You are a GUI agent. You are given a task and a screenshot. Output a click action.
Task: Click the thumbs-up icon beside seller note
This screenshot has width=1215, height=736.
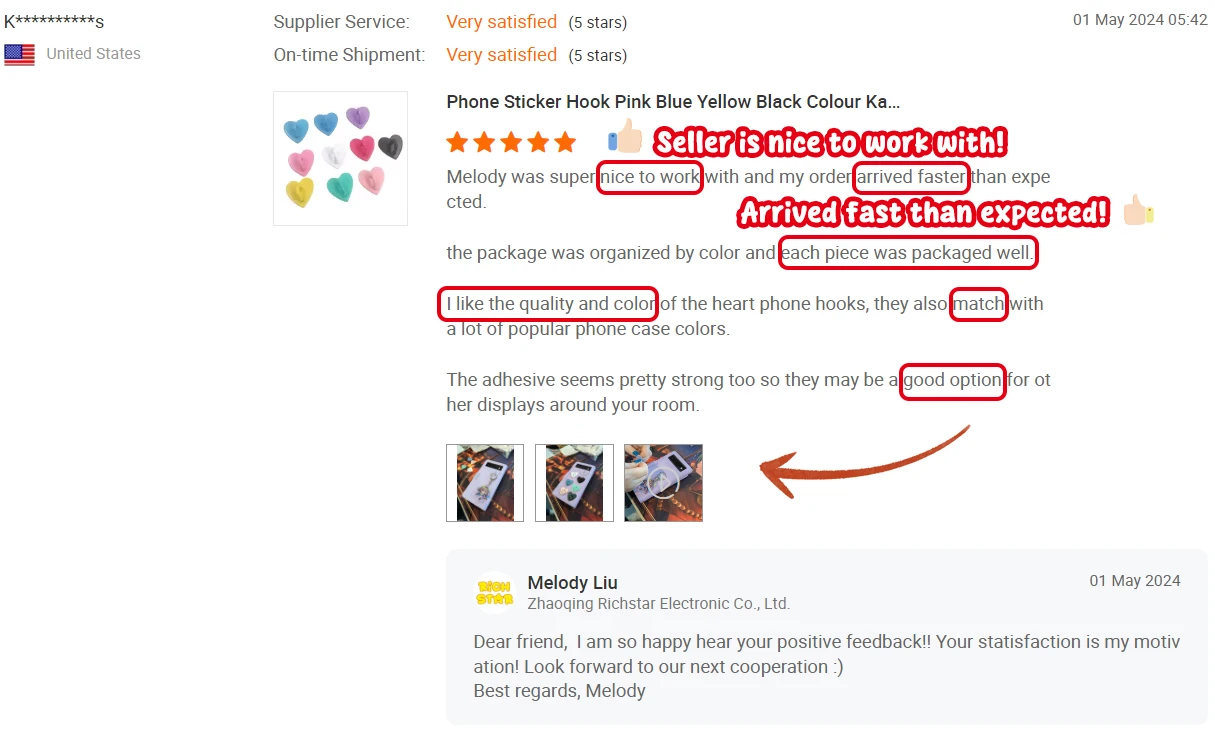pos(625,138)
